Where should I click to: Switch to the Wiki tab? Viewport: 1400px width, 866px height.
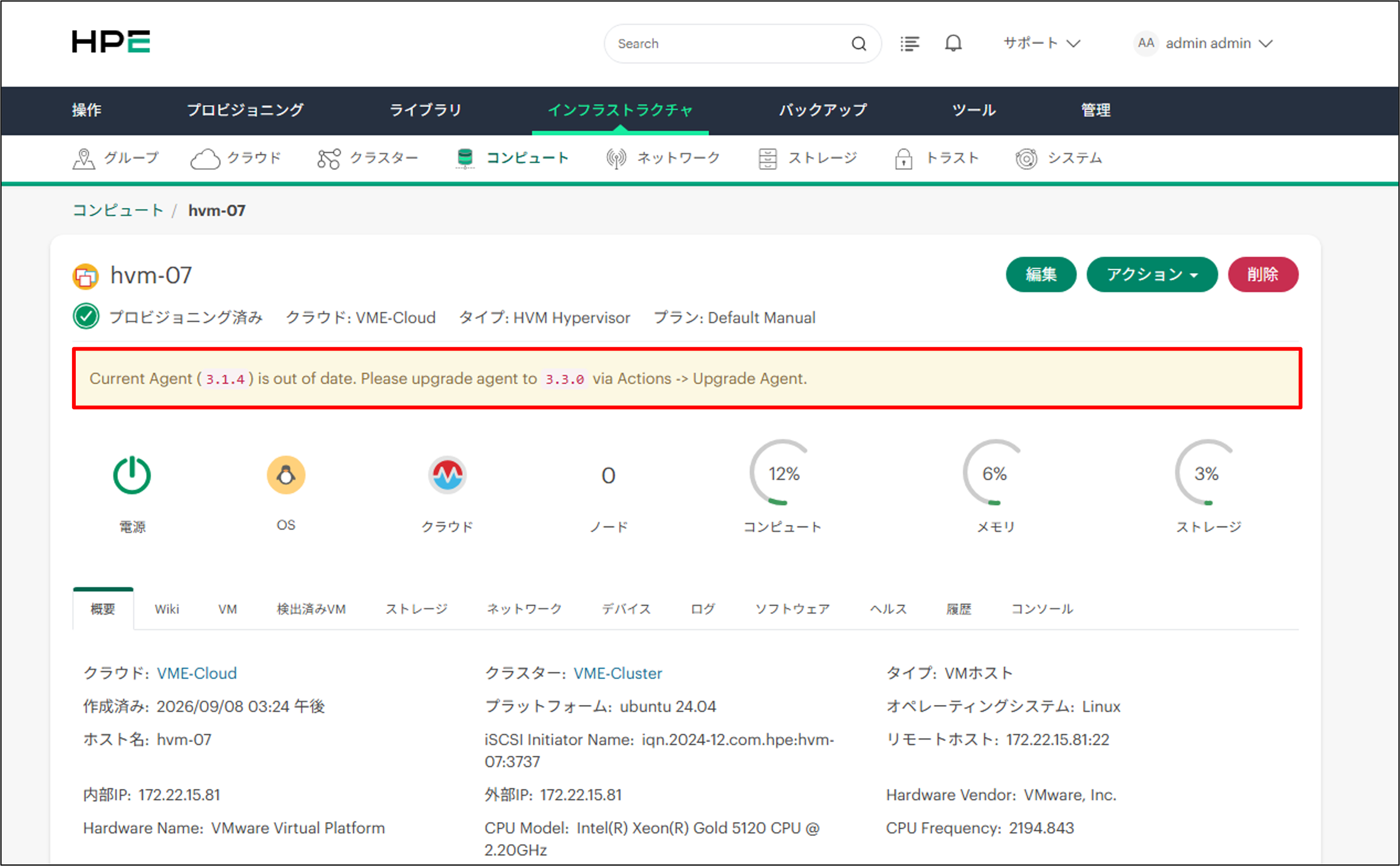pyautogui.click(x=167, y=609)
